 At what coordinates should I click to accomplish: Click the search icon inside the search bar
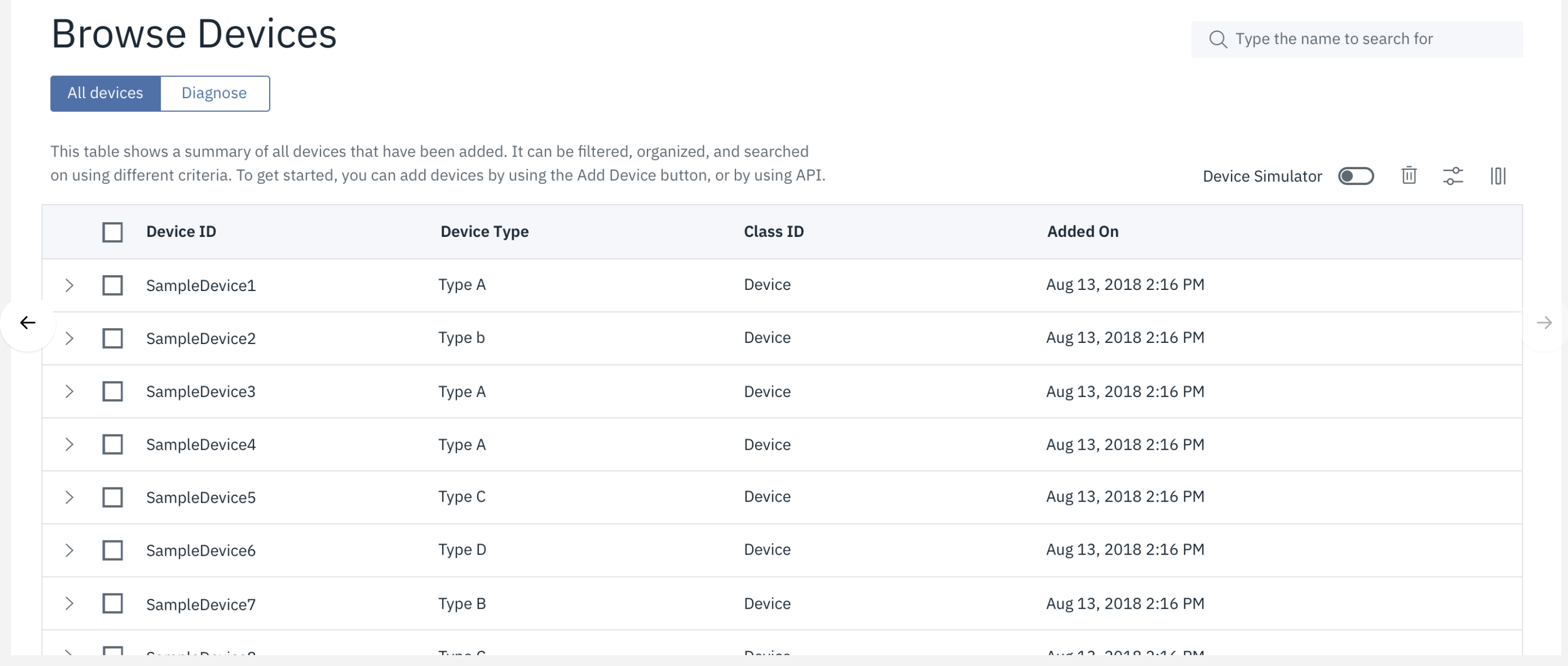coord(1218,38)
